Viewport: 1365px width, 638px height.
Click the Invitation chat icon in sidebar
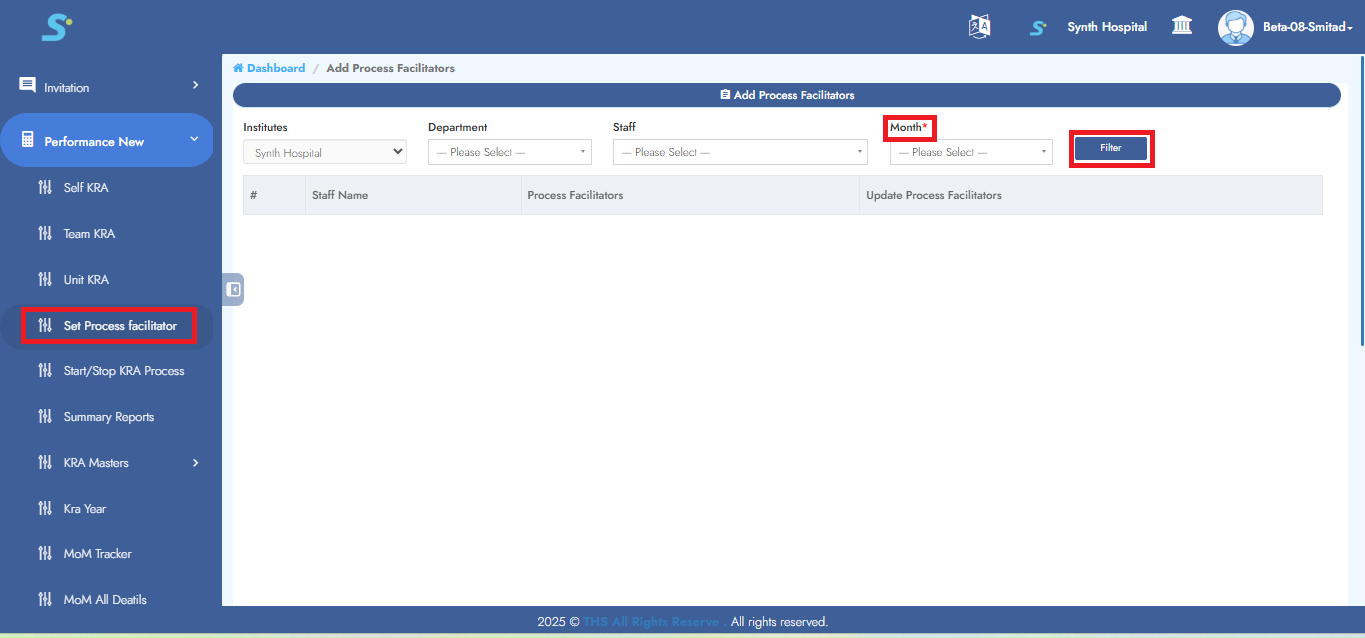click(27, 86)
